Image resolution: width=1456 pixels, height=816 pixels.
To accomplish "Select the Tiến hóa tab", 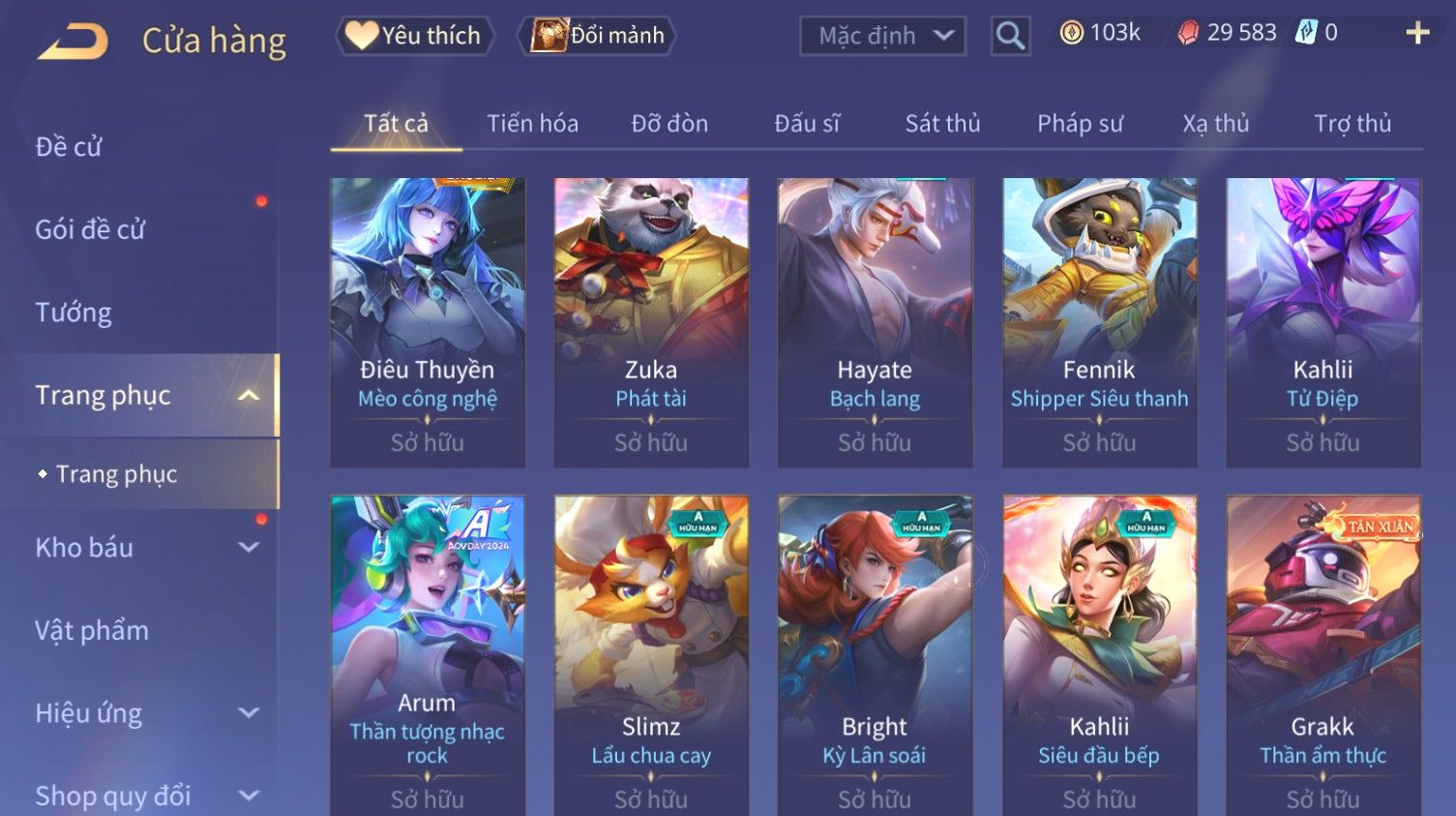I will (x=532, y=124).
